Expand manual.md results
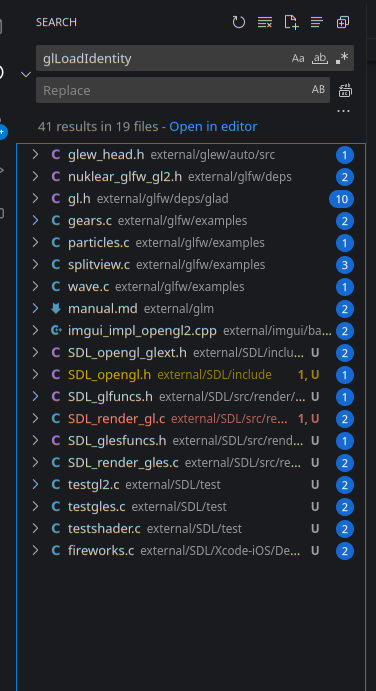The height and width of the screenshot is (691, 376). pyautogui.click(x=35, y=308)
